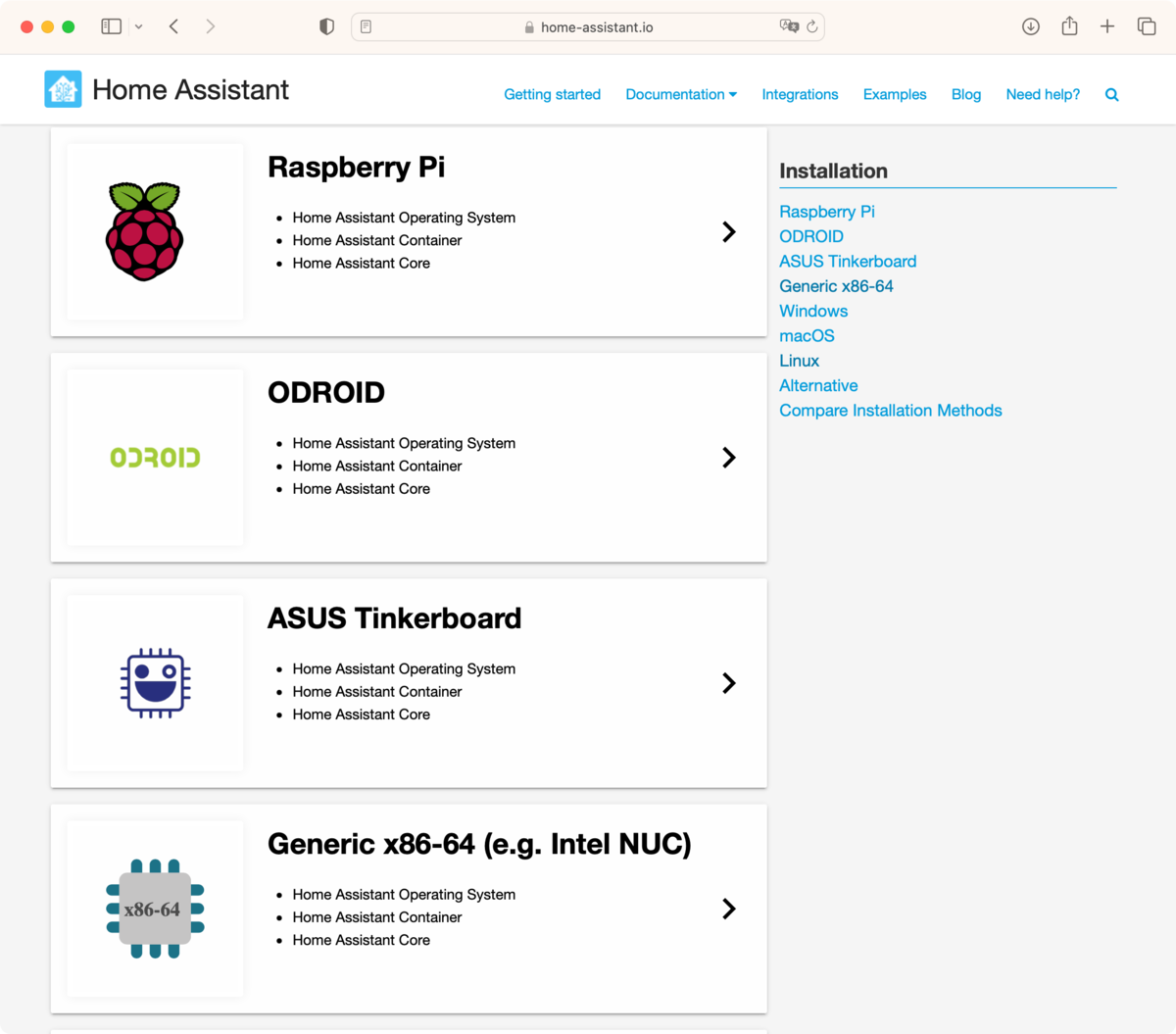Viewport: 1176px width, 1034px height.
Task: Open the sidebar dropdown arrow in Safari
Action: 139,26
